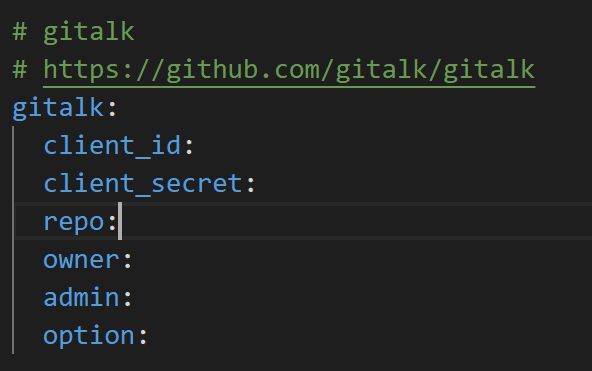Image resolution: width=592 pixels, height=371 pixels.
Task: Click the text cursor after repo colon
Action: 120,221
